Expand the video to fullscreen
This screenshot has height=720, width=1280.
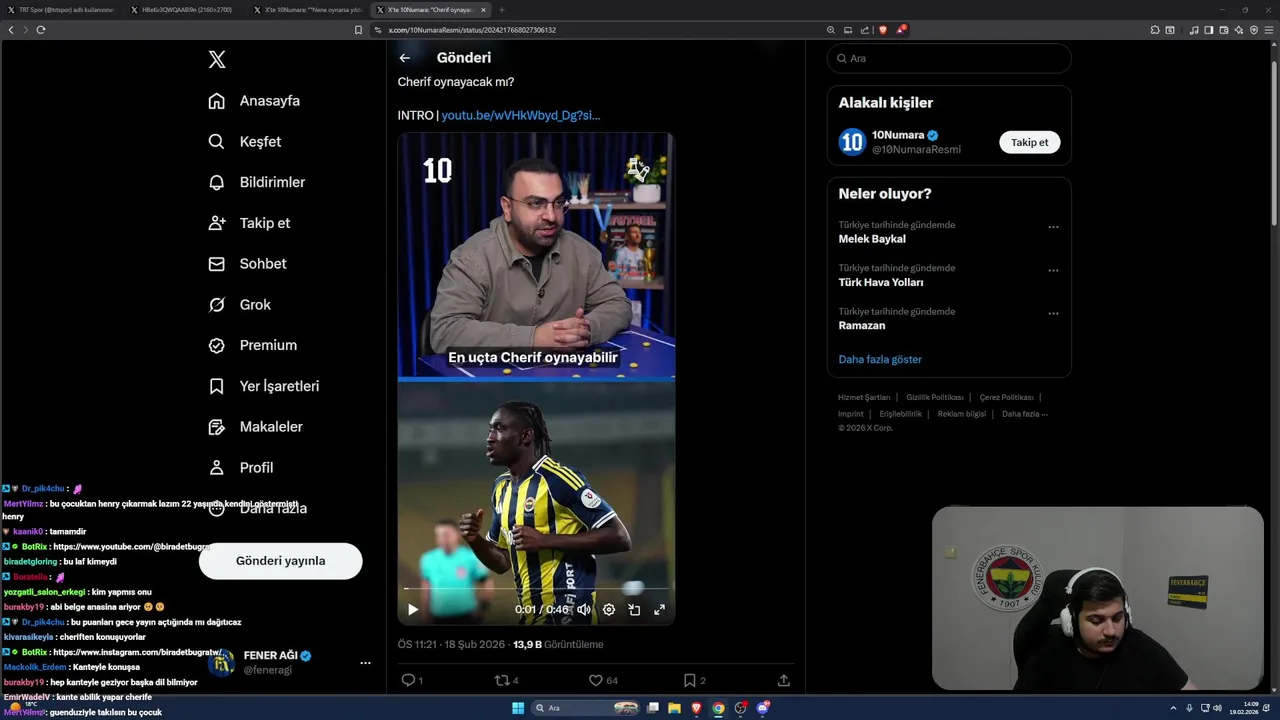659,609
